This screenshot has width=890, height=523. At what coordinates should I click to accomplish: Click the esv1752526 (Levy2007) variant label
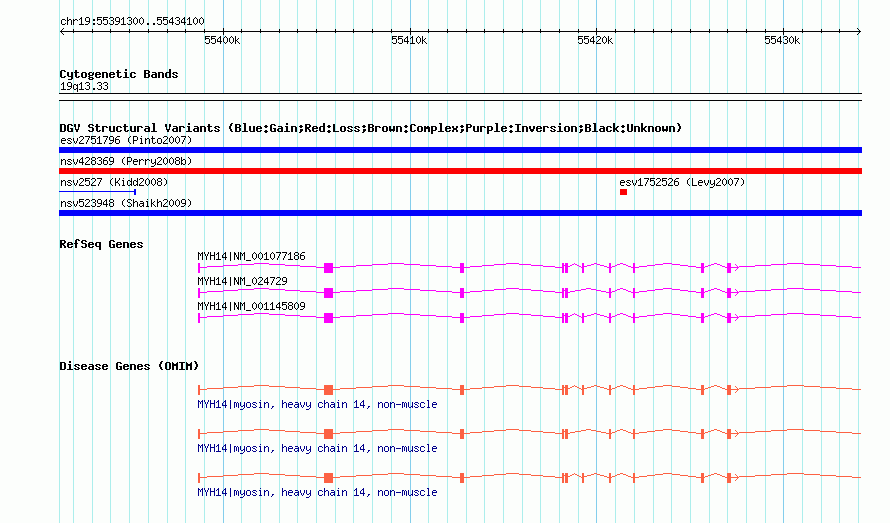point(682,182)
